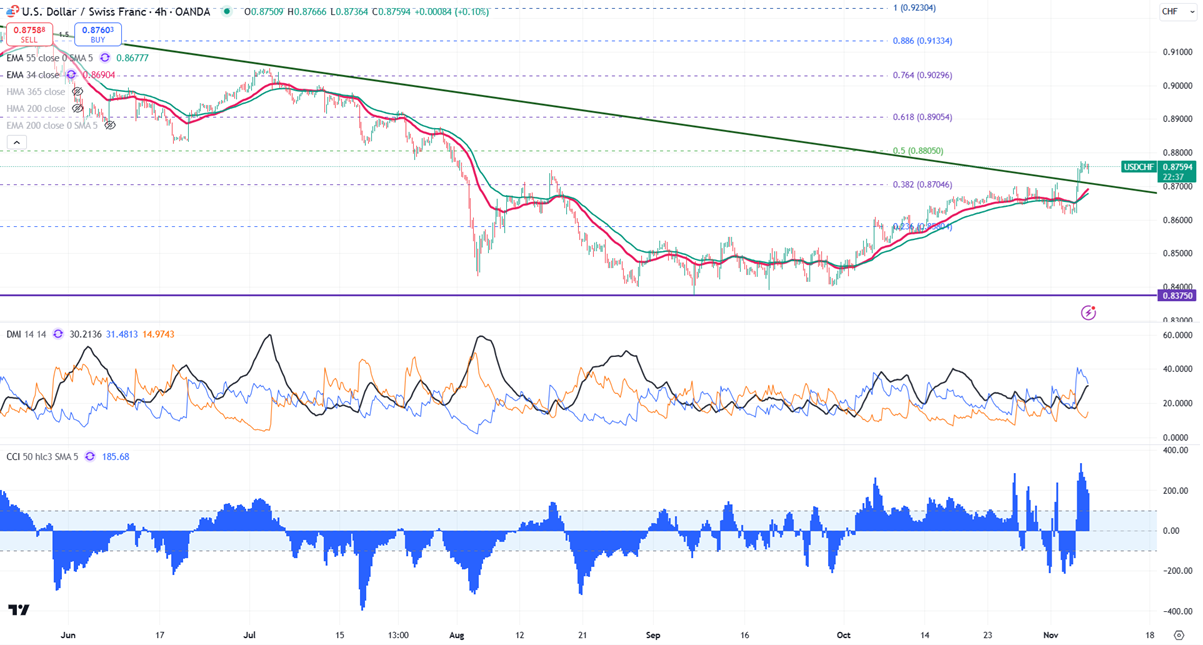Click the USDCHF price label tag
The height and width of the screenshot is (645, 1203).
[1140, 166]
